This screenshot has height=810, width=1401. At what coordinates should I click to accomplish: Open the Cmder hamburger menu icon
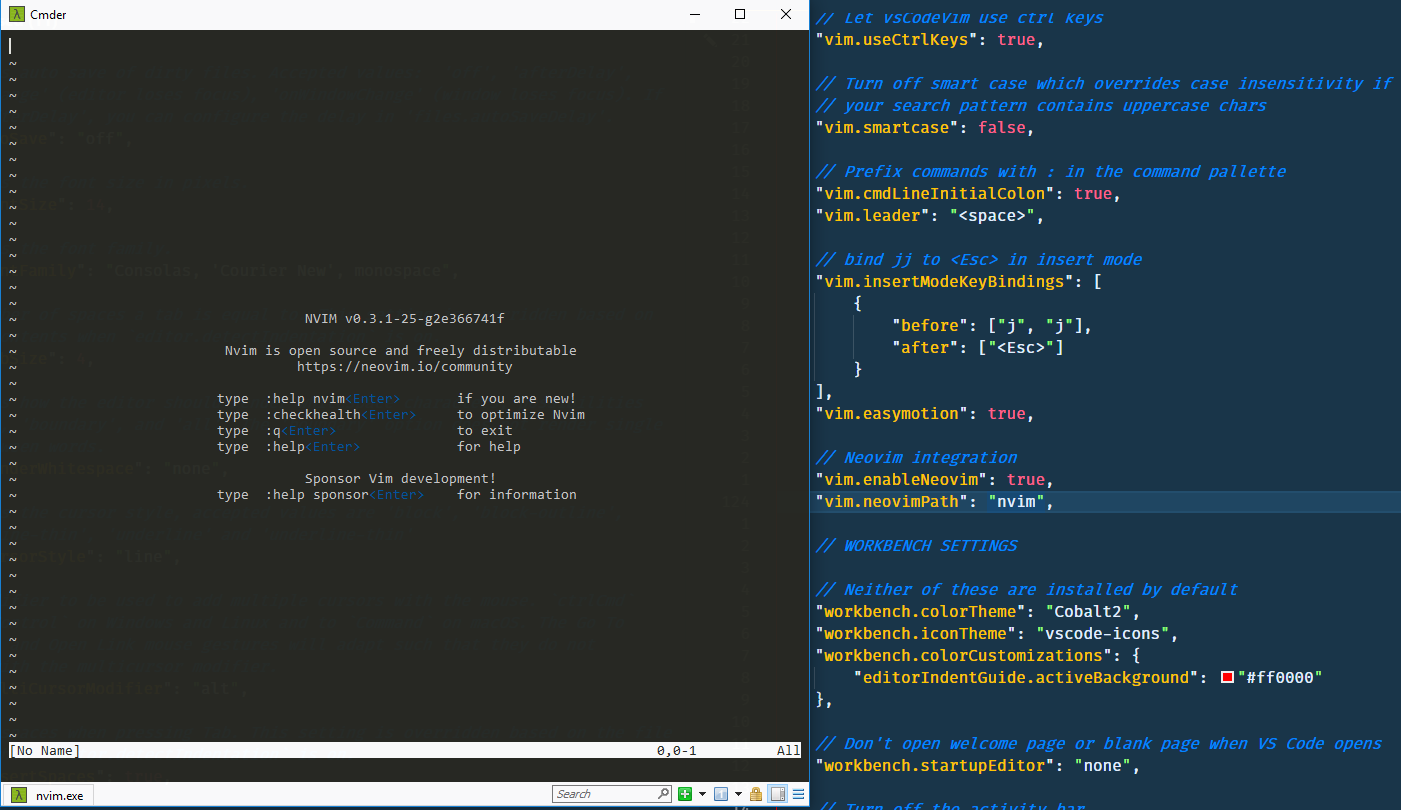click(797, 793)
